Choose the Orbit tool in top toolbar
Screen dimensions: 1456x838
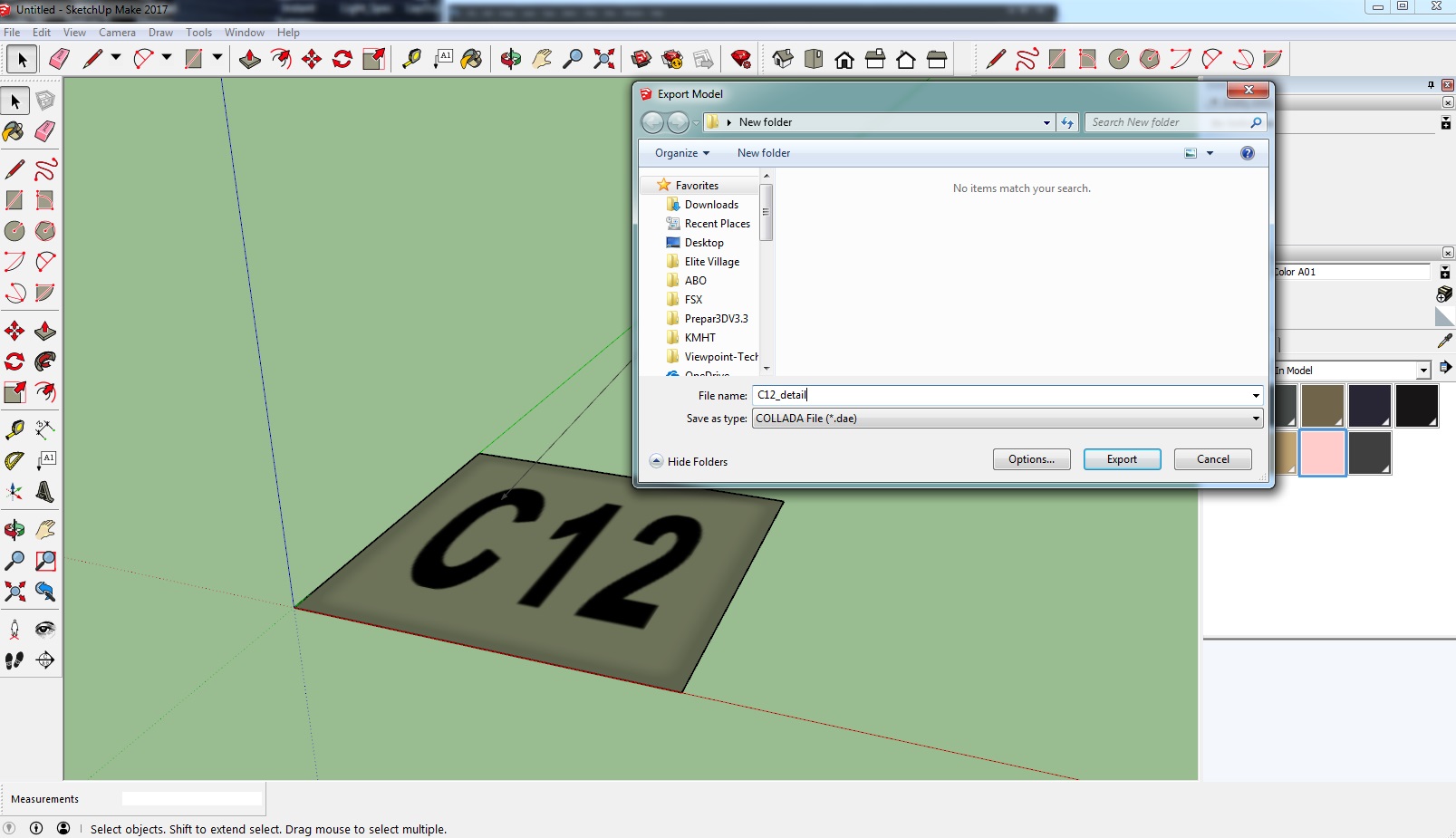tap(510, 60)
